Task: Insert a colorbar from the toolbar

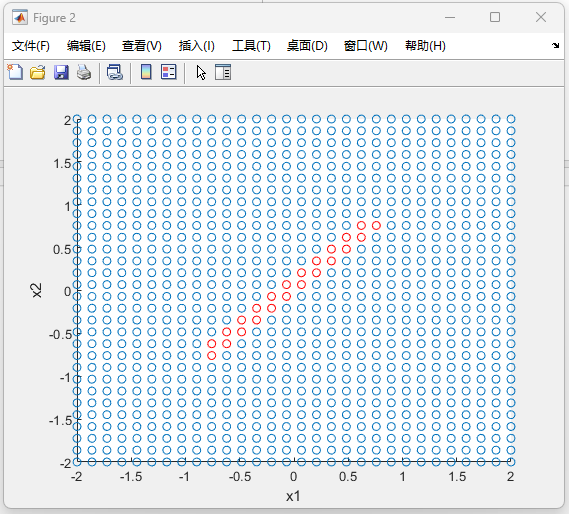Action: 146,72
